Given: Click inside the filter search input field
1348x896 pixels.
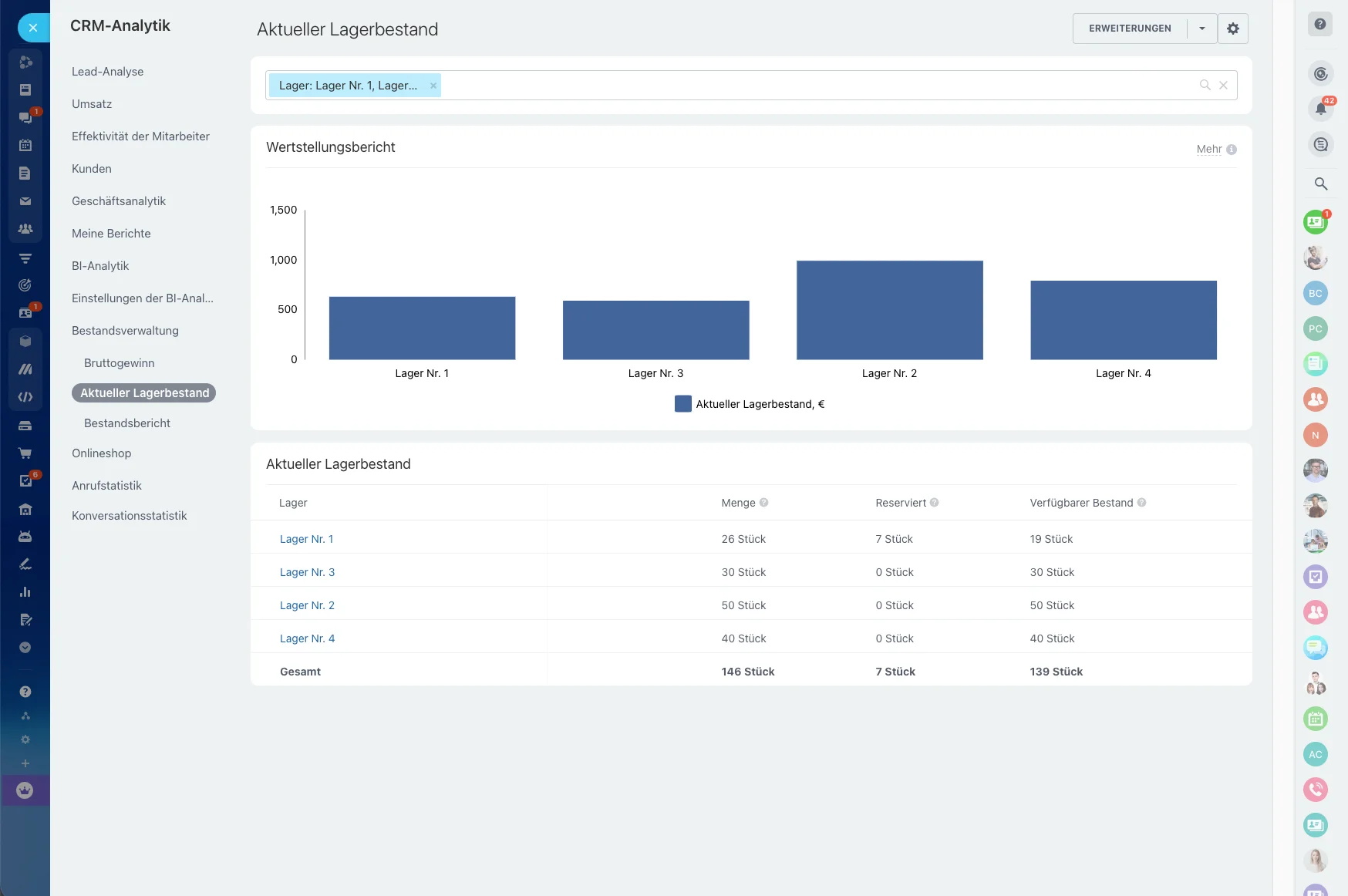Looking at the screenshot, I should coord(810,86).
